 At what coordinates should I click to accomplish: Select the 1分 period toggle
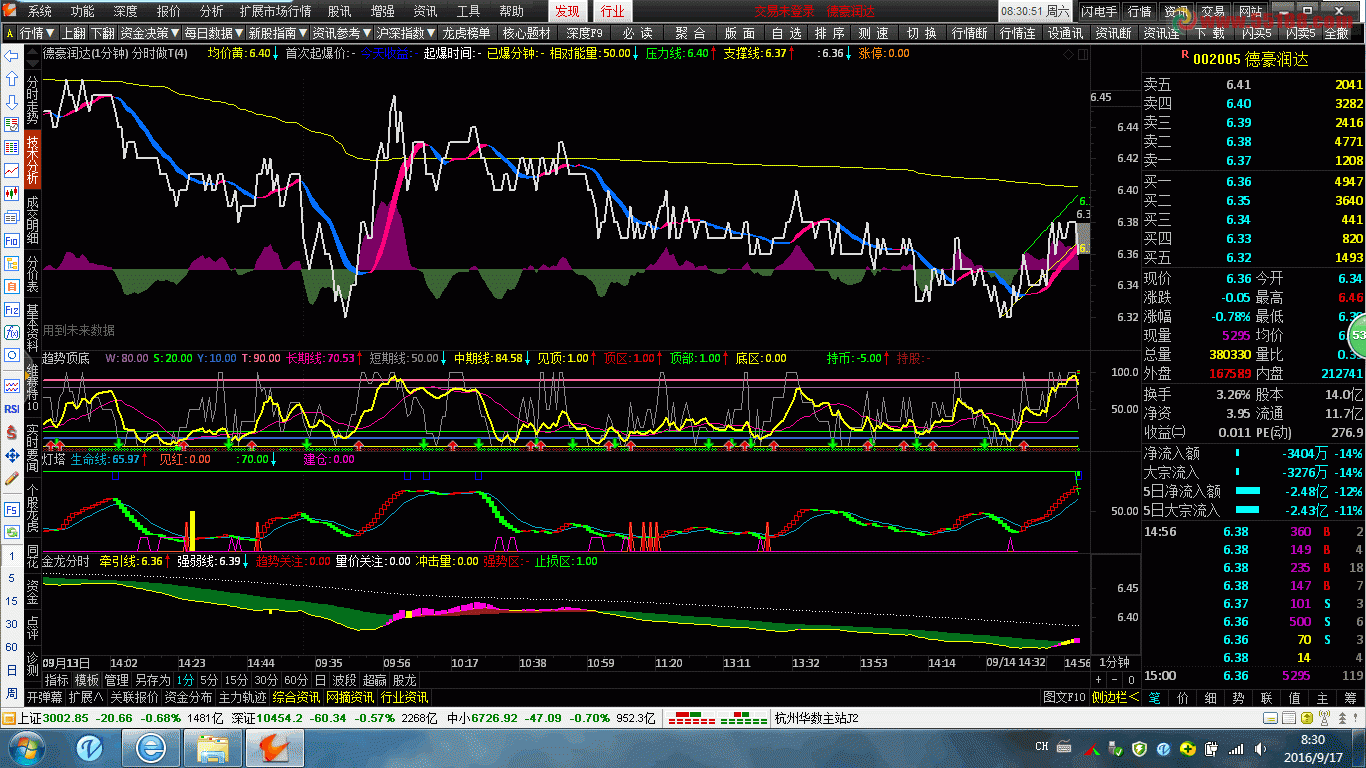[185, 680]
